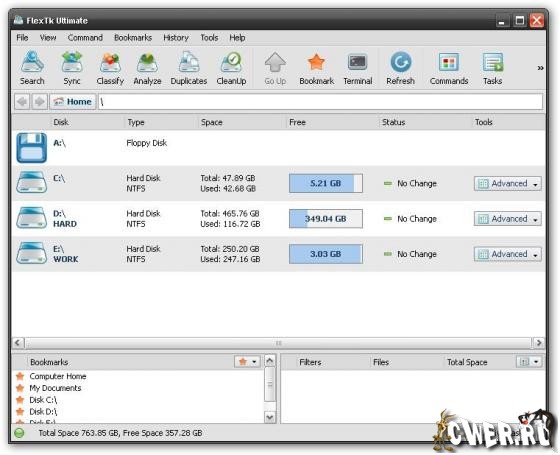Open Advanced dropdown for D:\ disk

[x=508, y=219]
